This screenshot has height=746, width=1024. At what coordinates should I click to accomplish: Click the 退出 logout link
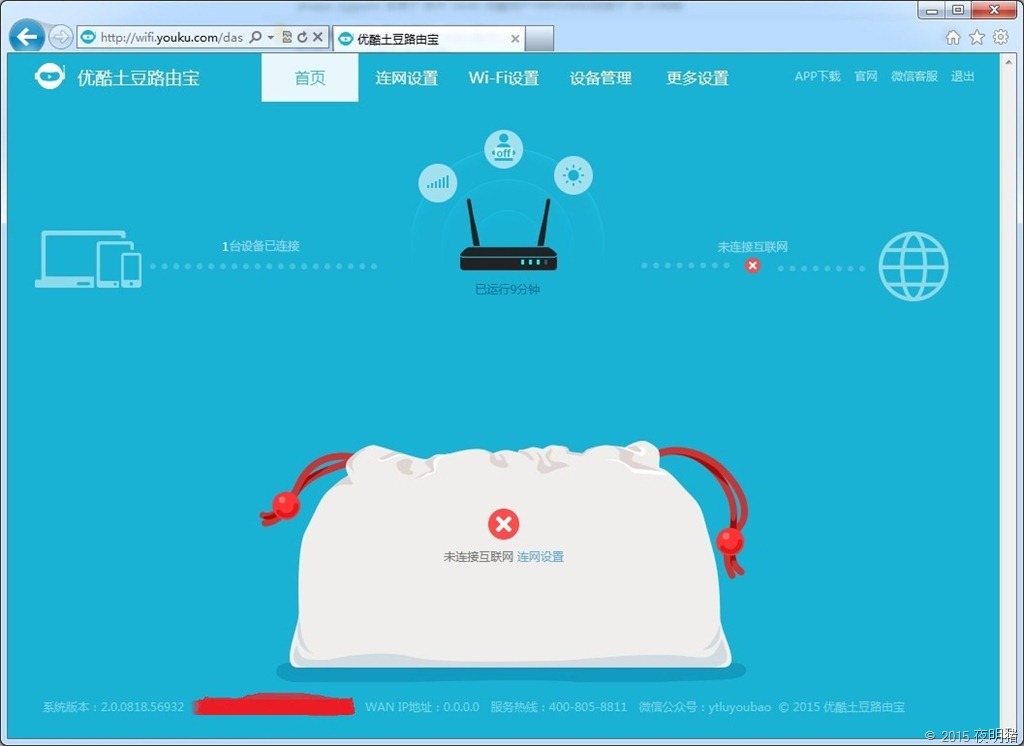[x=962, y=76]
